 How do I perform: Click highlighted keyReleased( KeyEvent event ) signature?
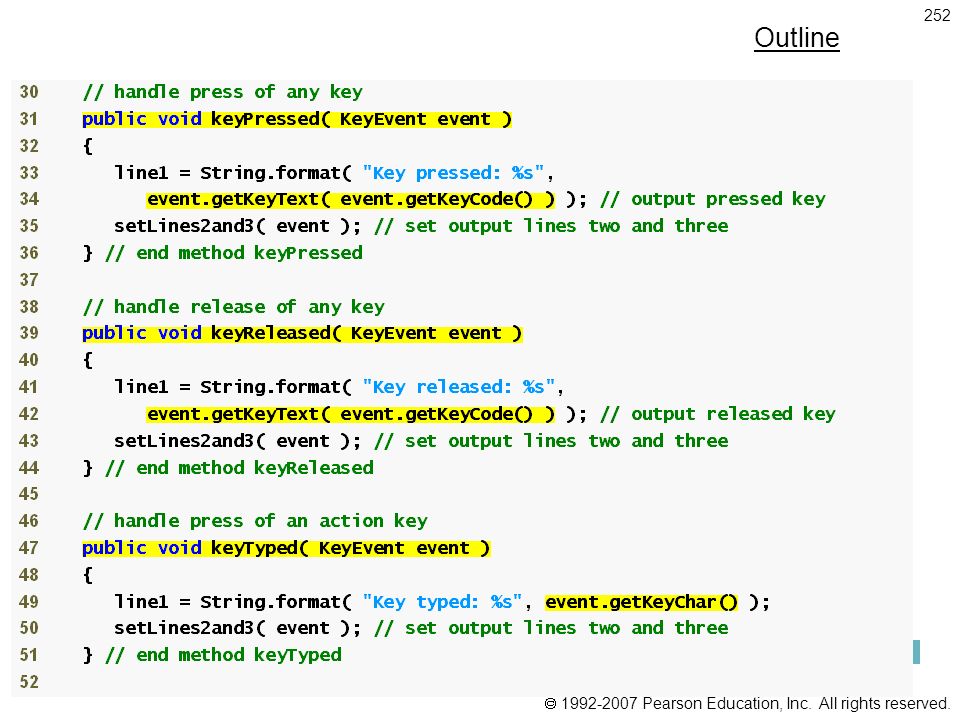[367, 334]
